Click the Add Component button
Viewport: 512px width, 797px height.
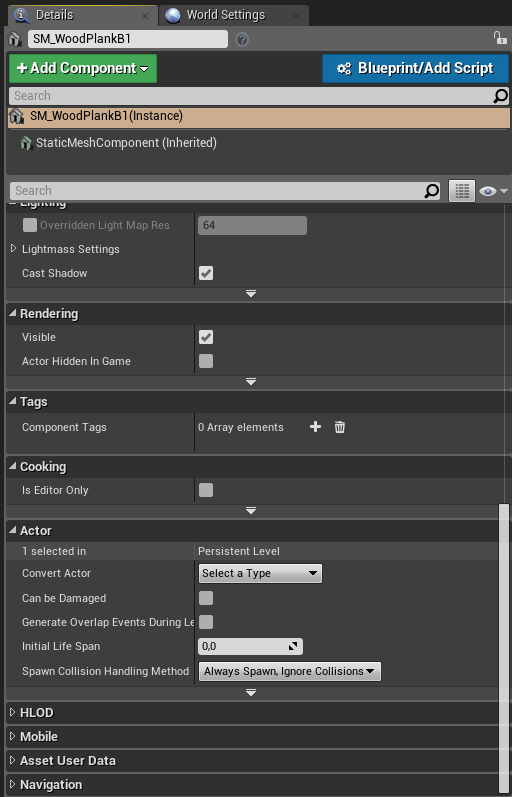pyautogui.click(x=83, y=69)
